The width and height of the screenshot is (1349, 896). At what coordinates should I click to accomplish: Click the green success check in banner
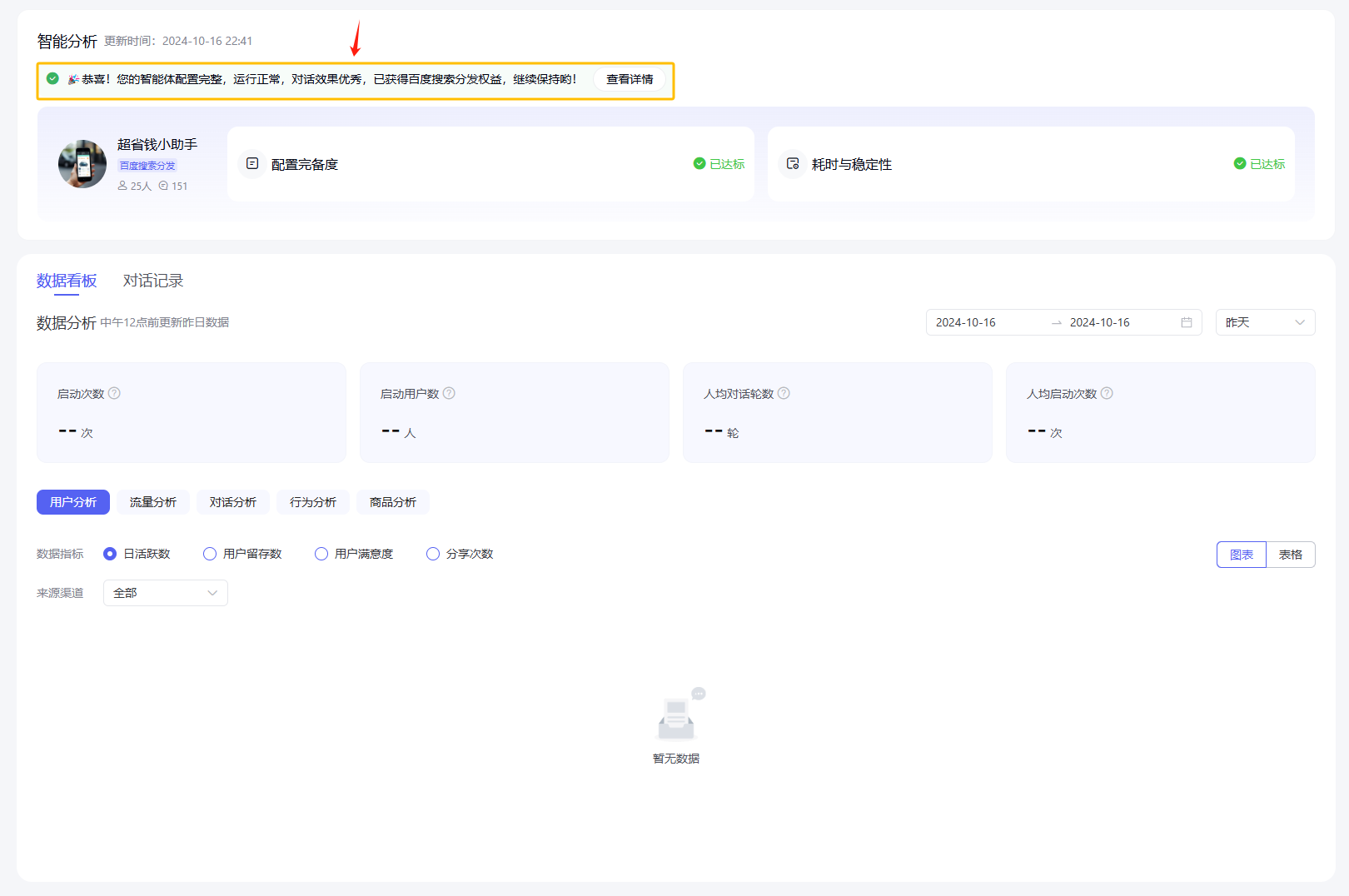(x=52, y=79)
